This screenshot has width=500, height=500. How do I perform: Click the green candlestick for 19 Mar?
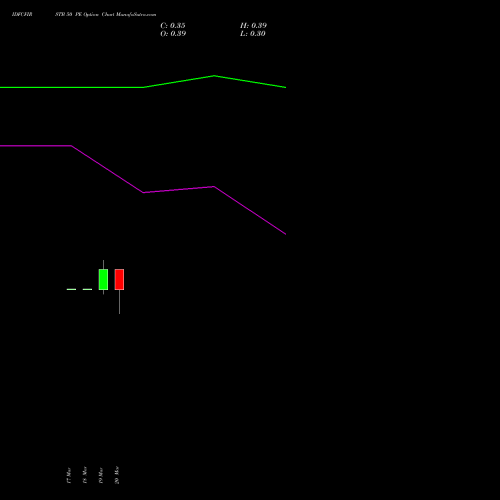pos(103,279)
